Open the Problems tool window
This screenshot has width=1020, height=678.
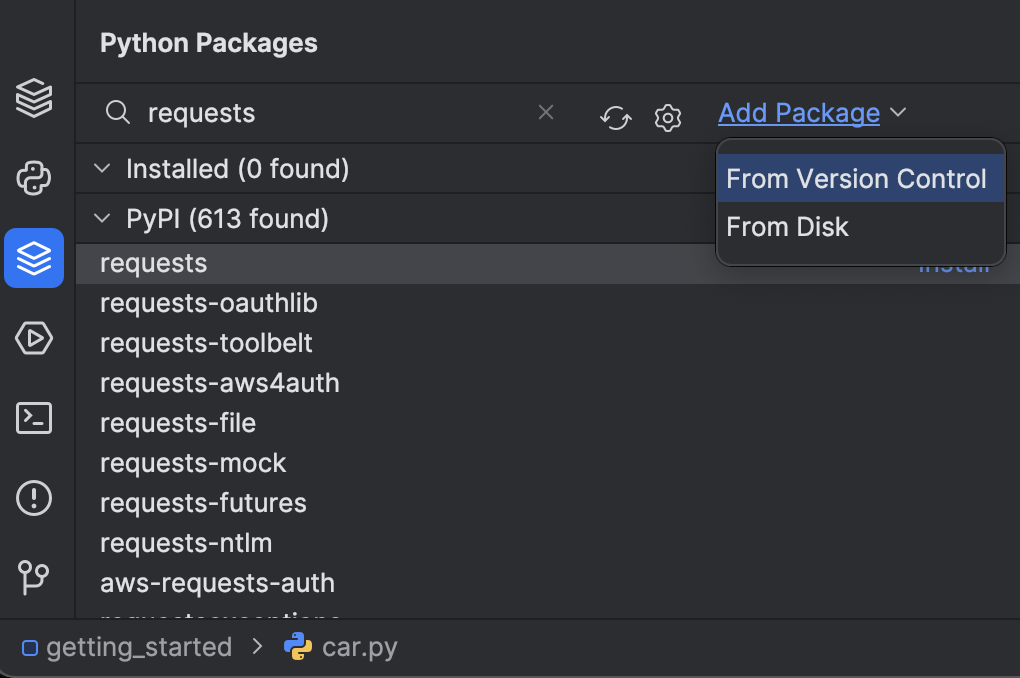click(x=34, y=497)
